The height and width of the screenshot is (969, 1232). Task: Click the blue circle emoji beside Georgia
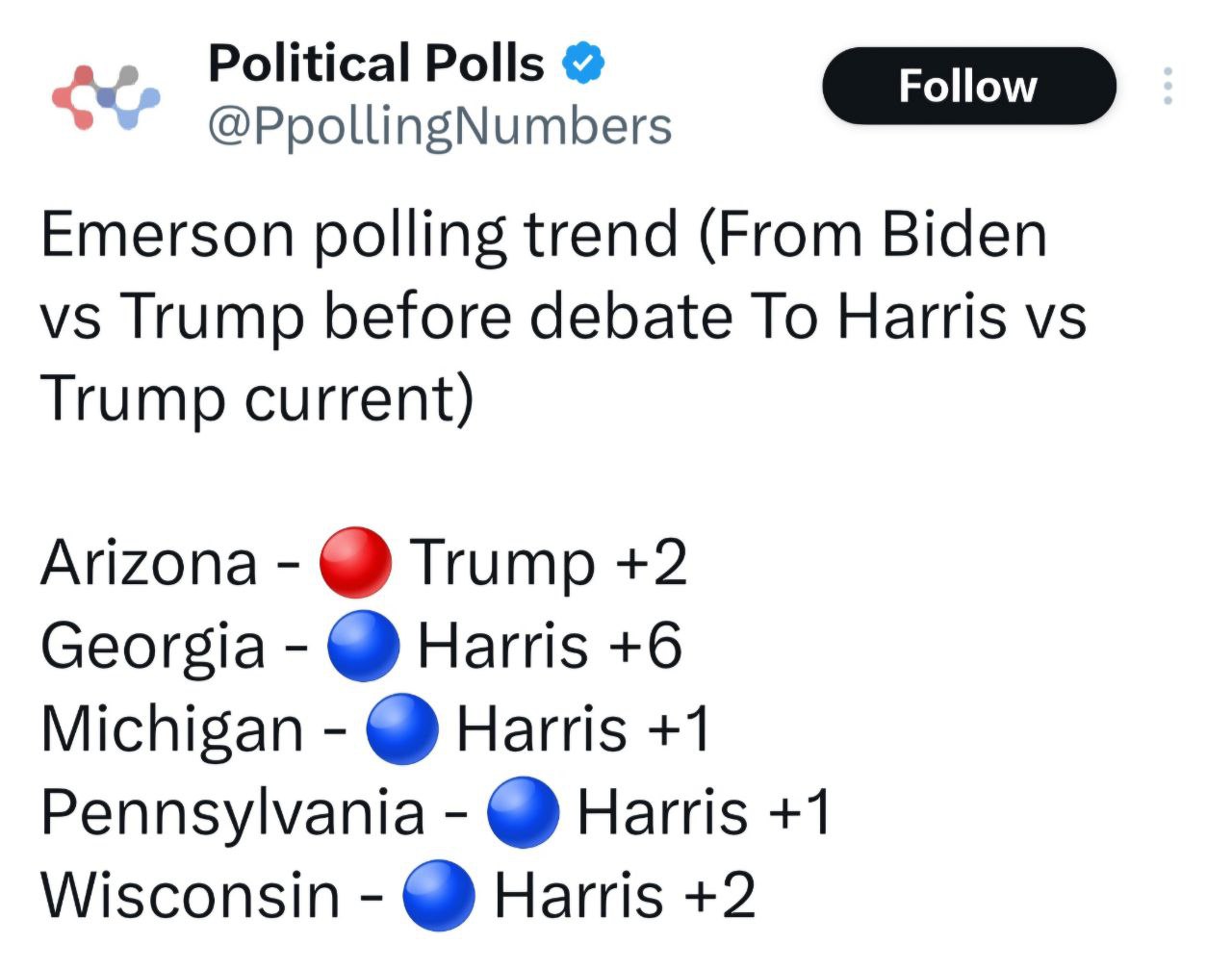pos(363,646)
